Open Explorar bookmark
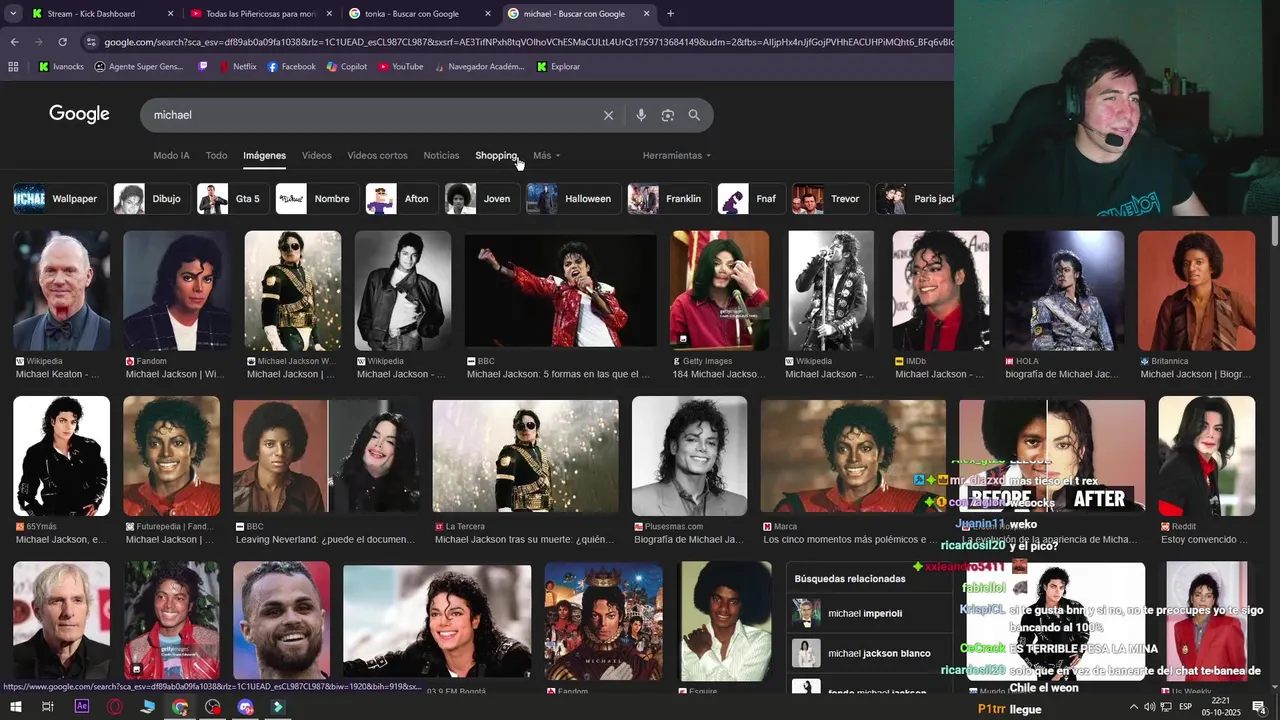 coord(558,67)
